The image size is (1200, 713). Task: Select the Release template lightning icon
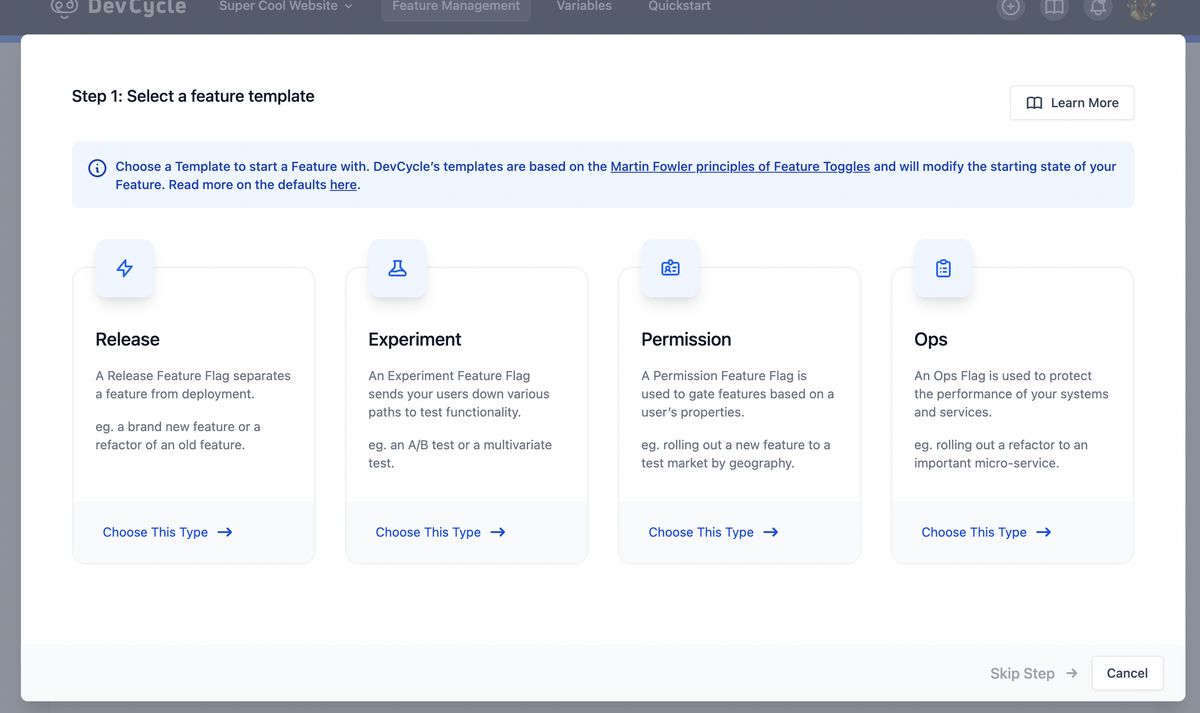[x=124, y=268]
